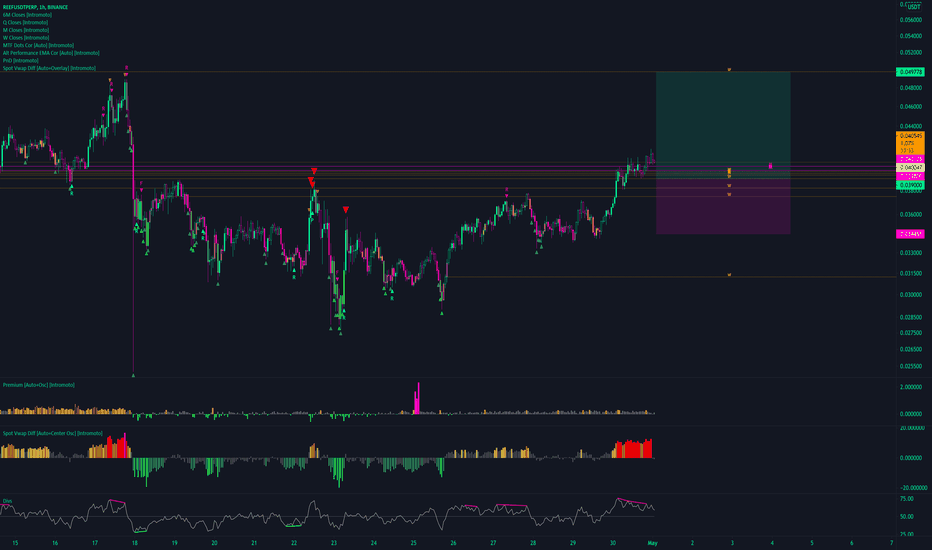Image resolution: width=932 pixels, height=550 pixels.
Task: Click the 0.046000 price axis label
Action: tap(910, 107)
